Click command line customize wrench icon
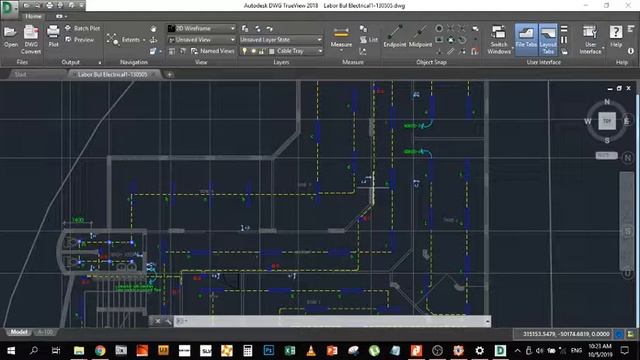This screenshot has width=640, height=360. click(168, 321)
